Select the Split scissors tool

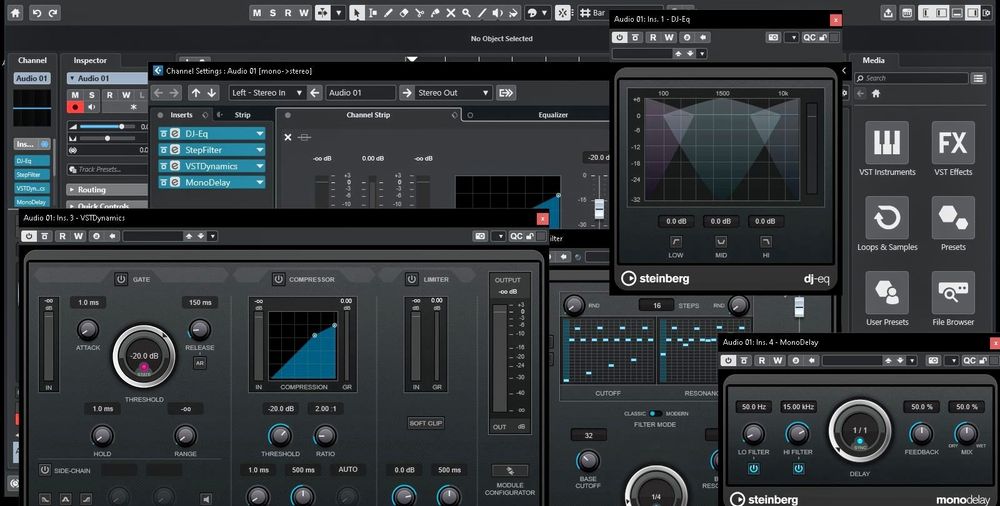[x=420, y=13]
